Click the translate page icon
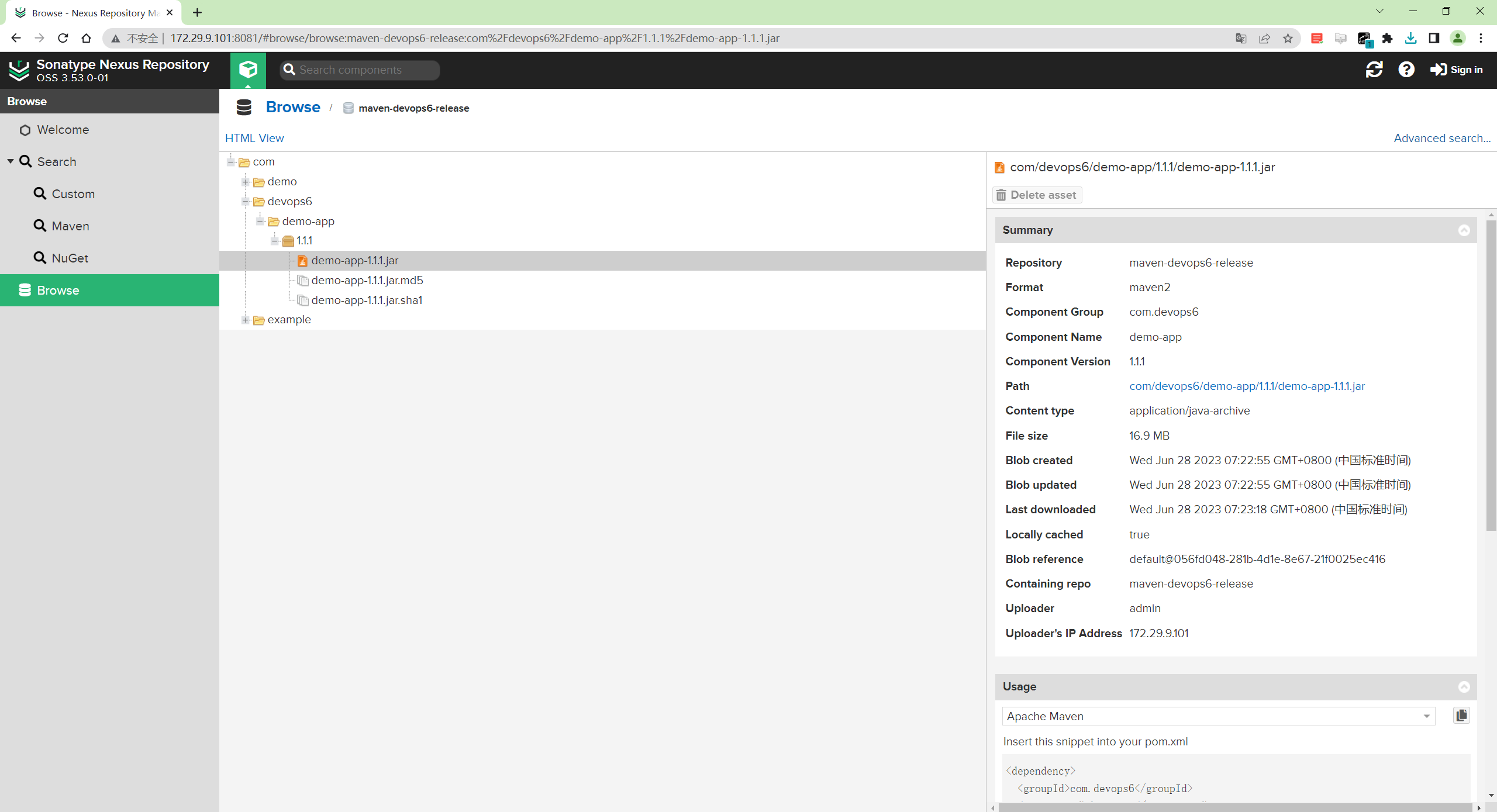The image size is (1497, 812). [x=1241, y=38]
